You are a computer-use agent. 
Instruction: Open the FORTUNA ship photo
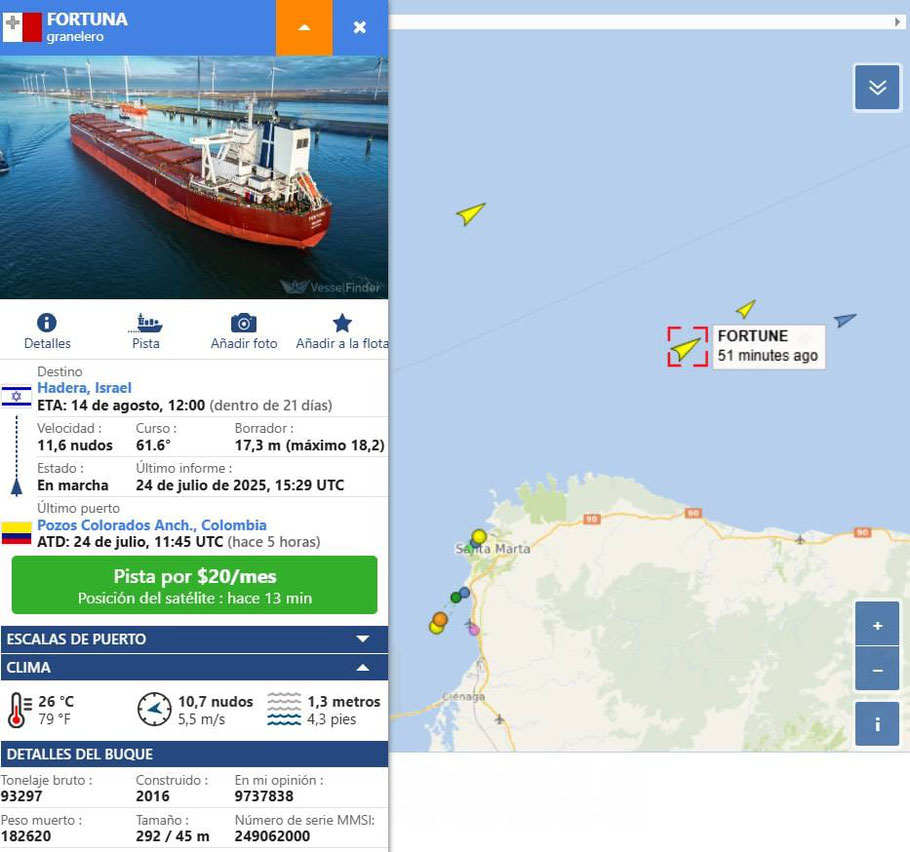(x=194, y=178)
